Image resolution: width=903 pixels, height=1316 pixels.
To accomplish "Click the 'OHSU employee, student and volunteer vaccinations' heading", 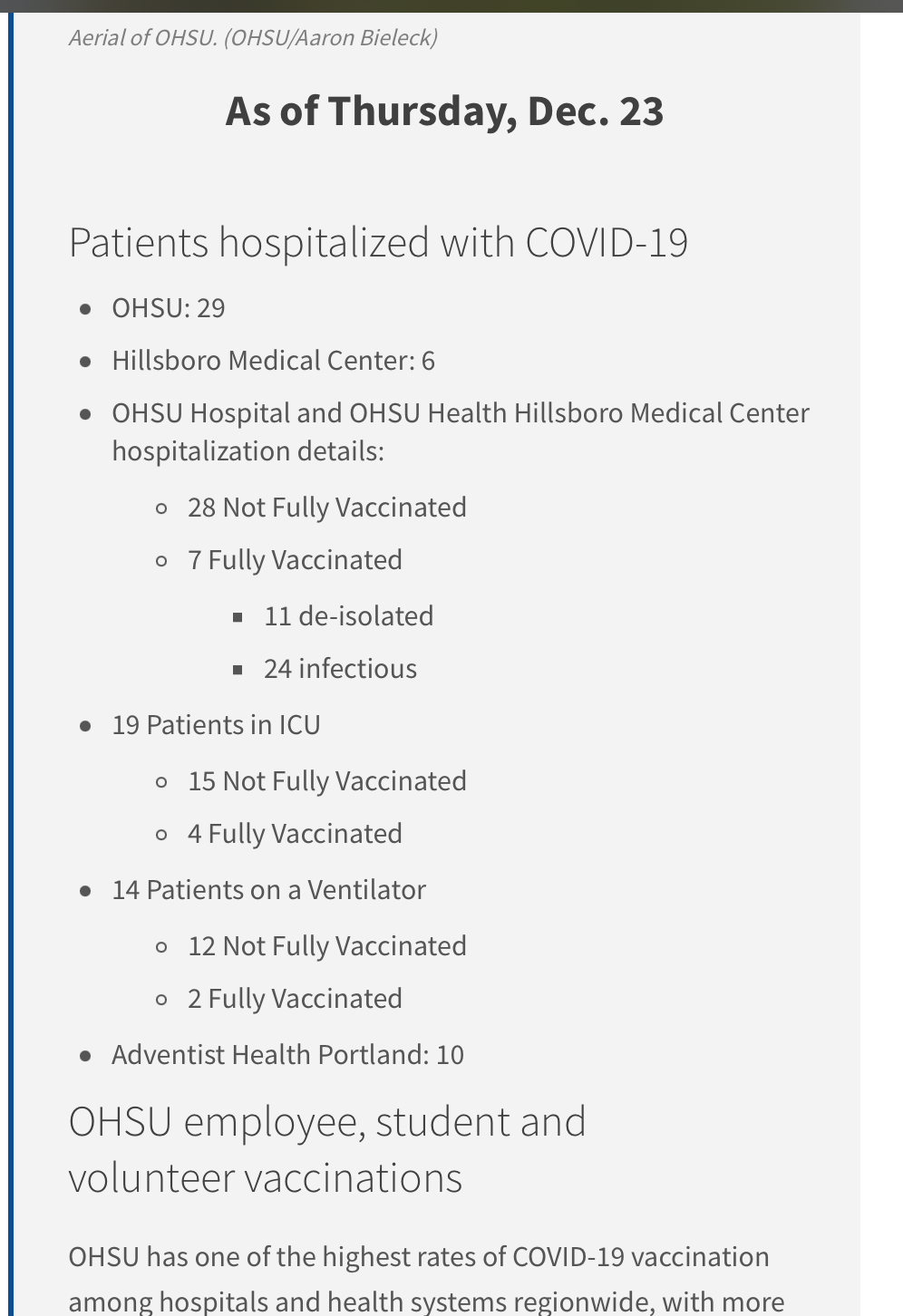I will pos(326,1149).
